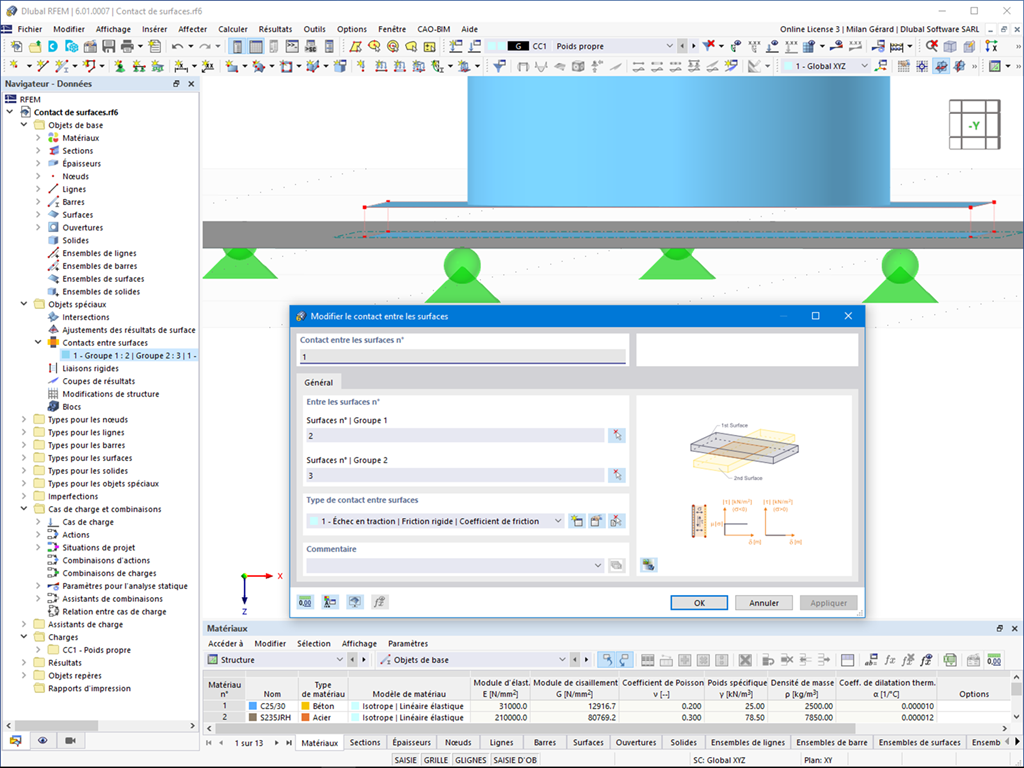Switch to the Surfaces table tab
The image size is (1024, 768).
click(588, 743)
